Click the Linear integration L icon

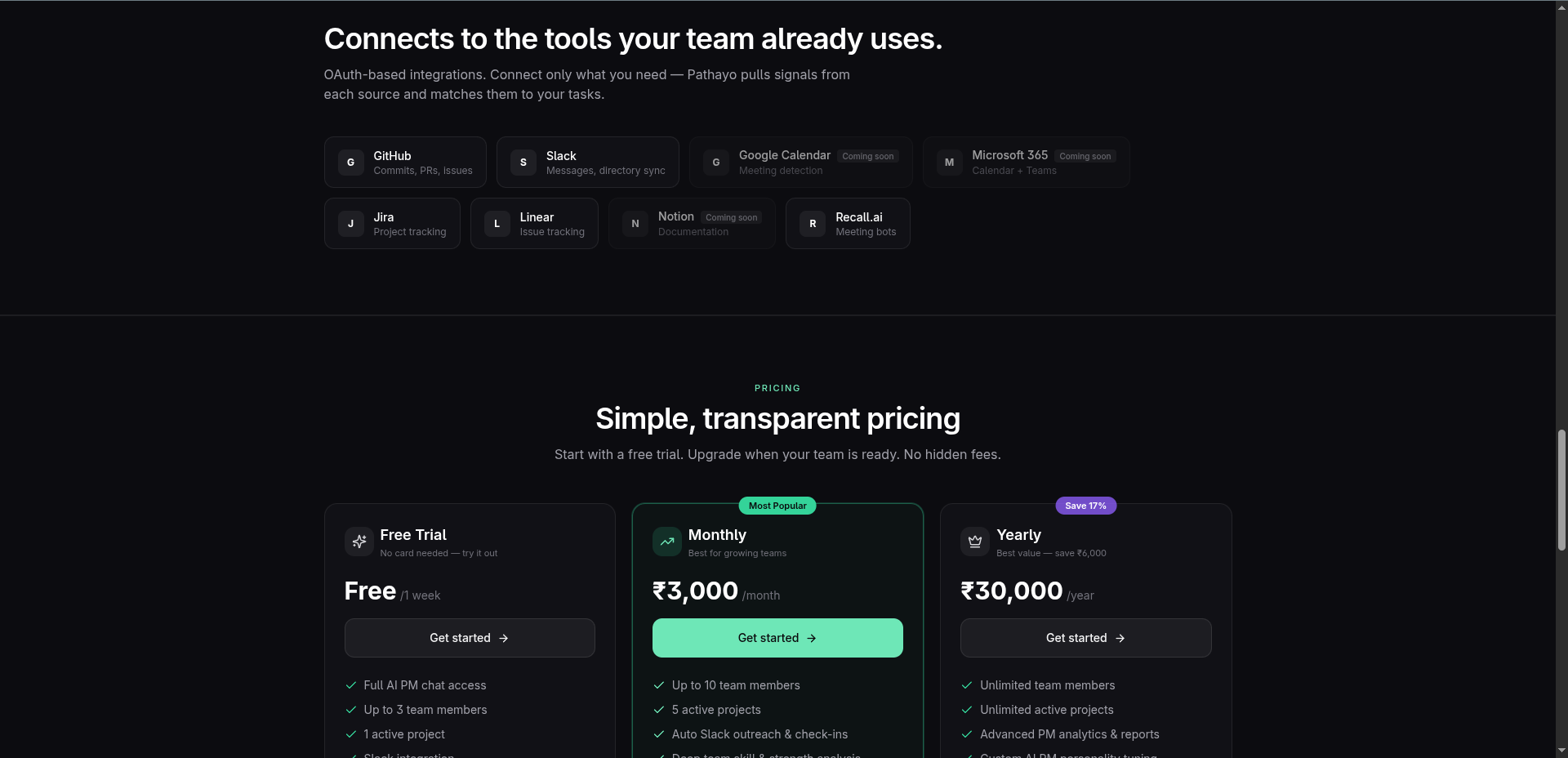pyautogui.click(x=497, y=224)
